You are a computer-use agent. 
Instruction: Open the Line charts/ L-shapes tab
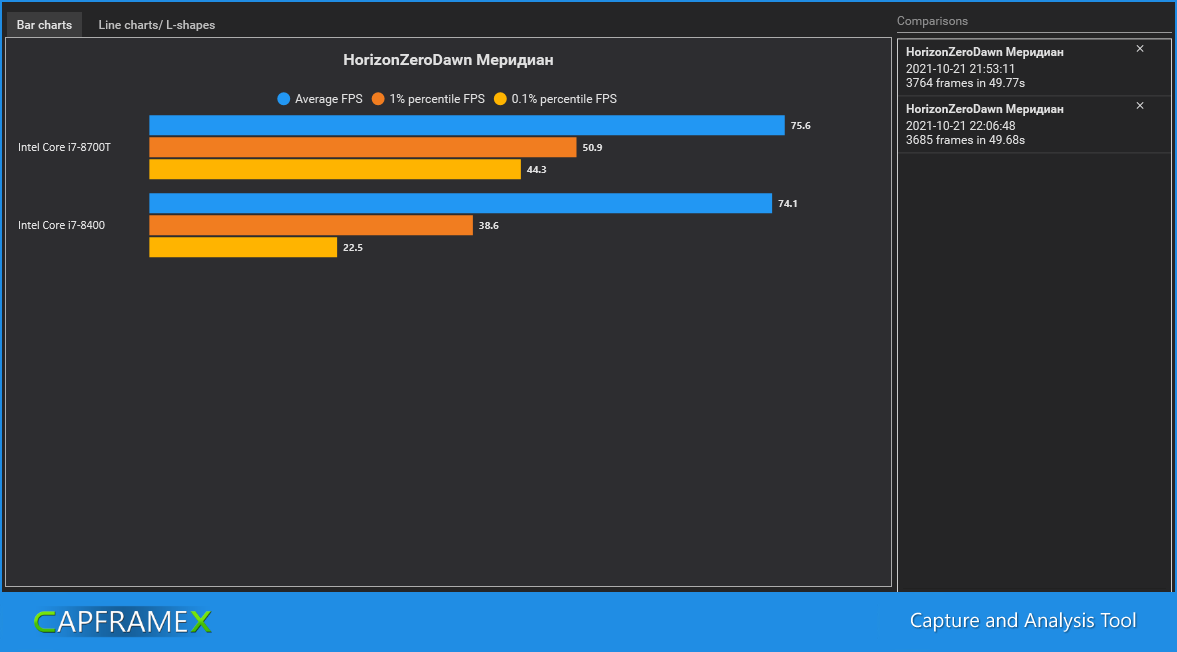157,25
